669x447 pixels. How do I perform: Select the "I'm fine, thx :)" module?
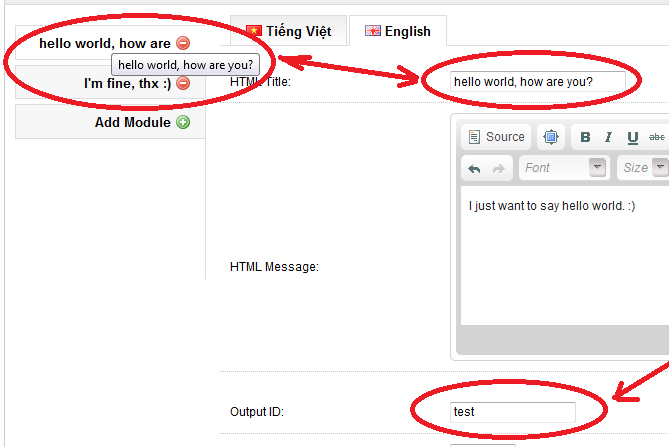click(127, 83)
